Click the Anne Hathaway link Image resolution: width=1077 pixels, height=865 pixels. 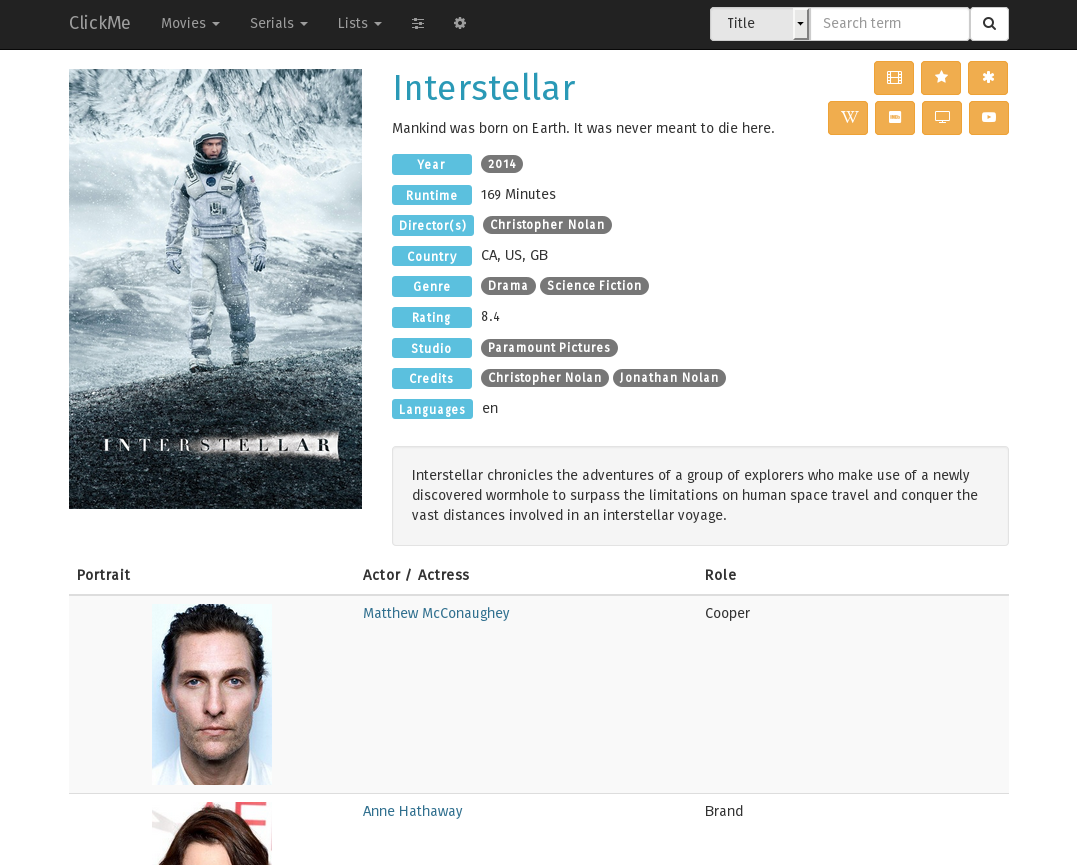[412, 812]
